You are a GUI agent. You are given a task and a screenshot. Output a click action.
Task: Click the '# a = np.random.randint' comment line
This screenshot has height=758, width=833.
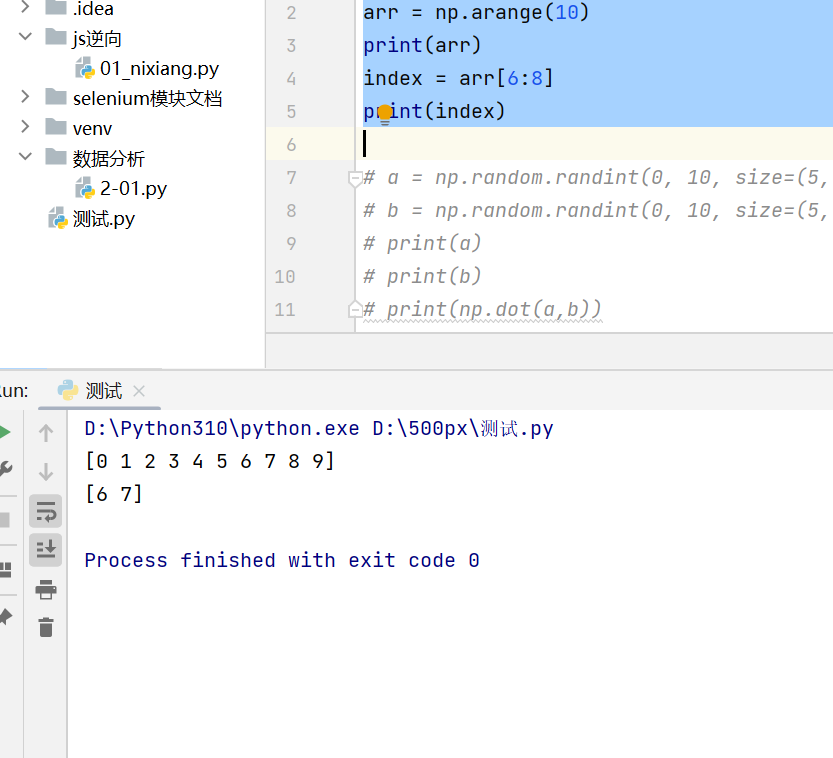[x=595, y=177]
